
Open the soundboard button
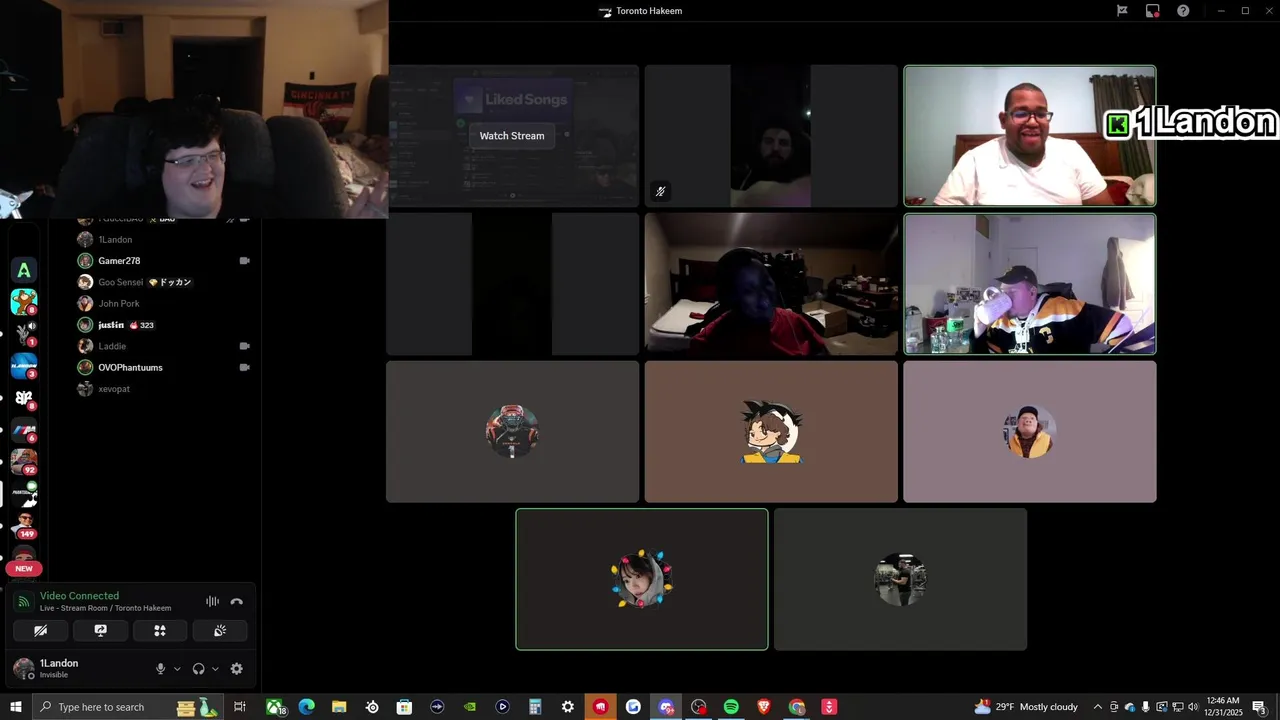[220, 630]
